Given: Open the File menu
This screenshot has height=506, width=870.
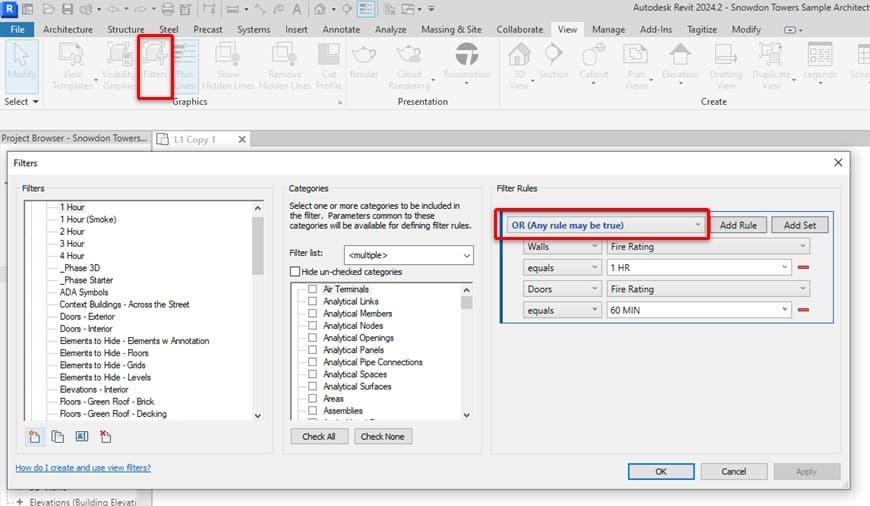Looking at the screenshot, I should point(17,29).
